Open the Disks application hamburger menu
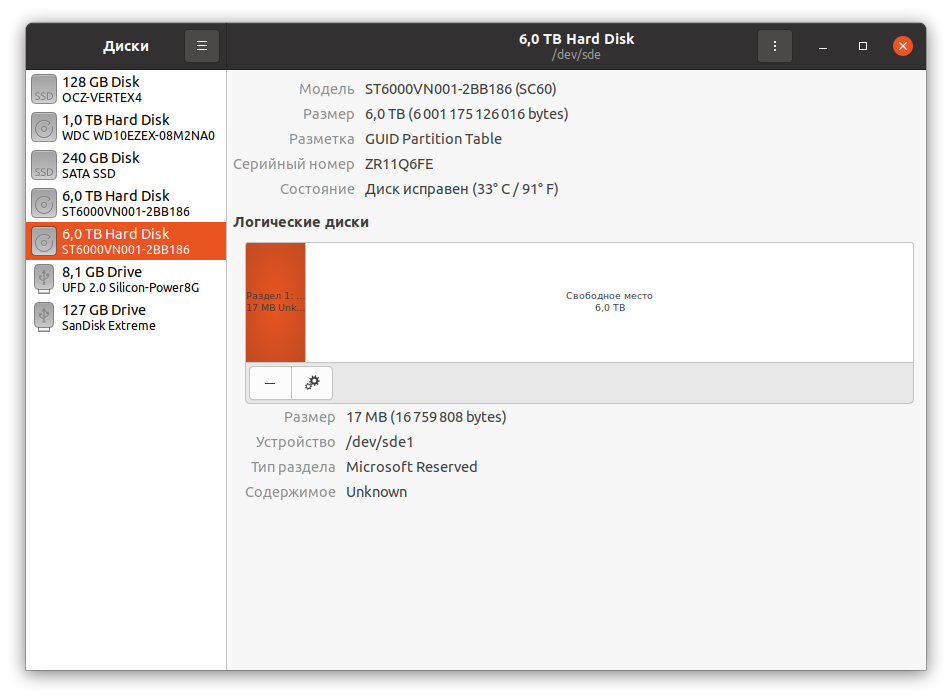The width and height of the screenshot is (952, 699). click(202, 46)
